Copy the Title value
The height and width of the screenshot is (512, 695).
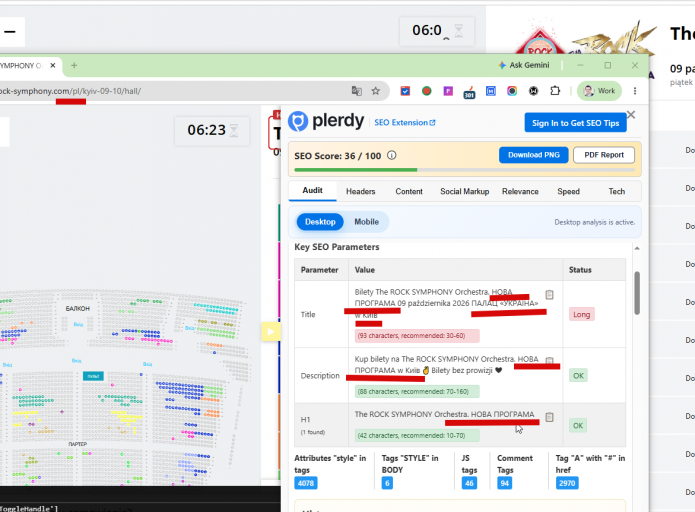[x=549, y=295]
